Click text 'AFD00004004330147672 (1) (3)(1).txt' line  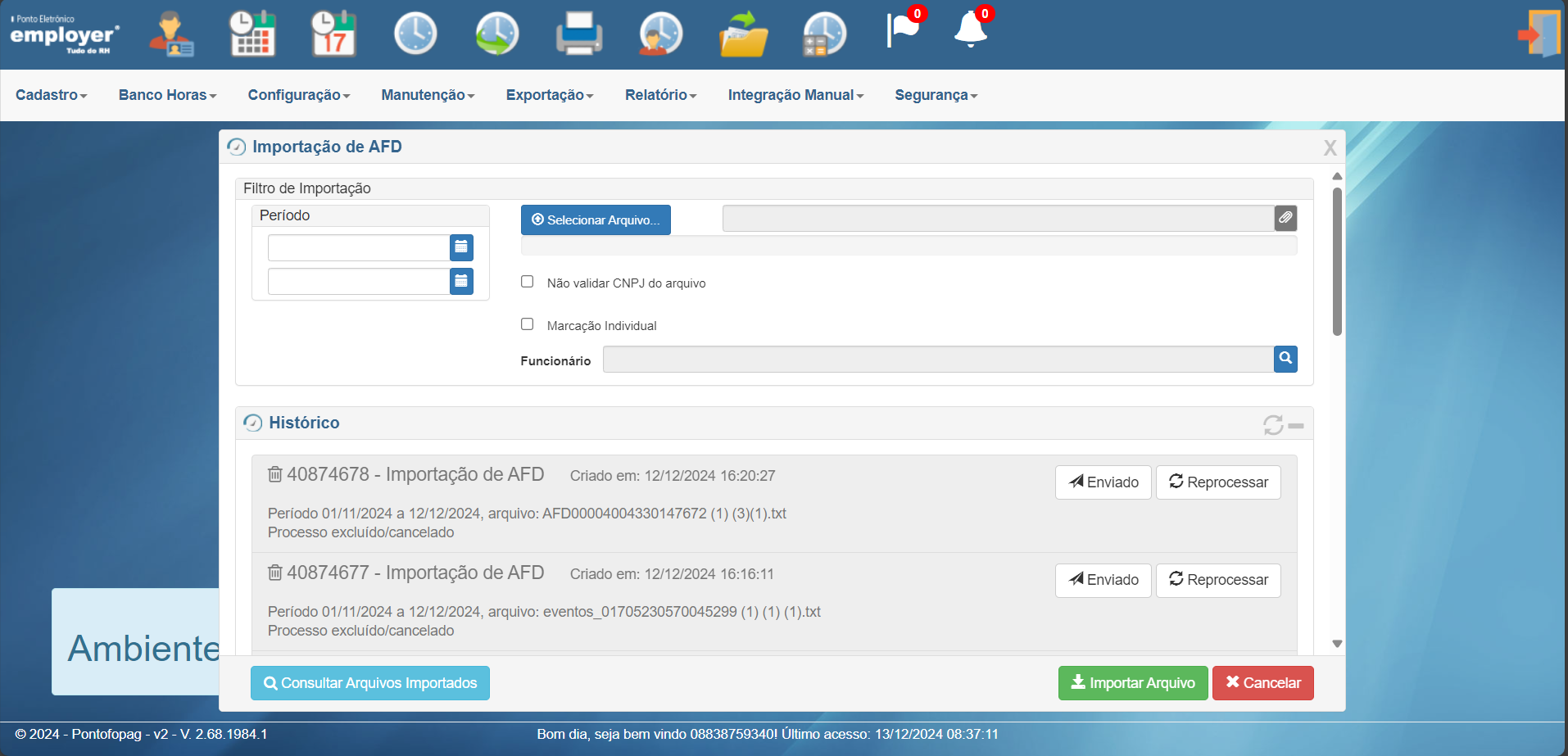coord(527,514)
